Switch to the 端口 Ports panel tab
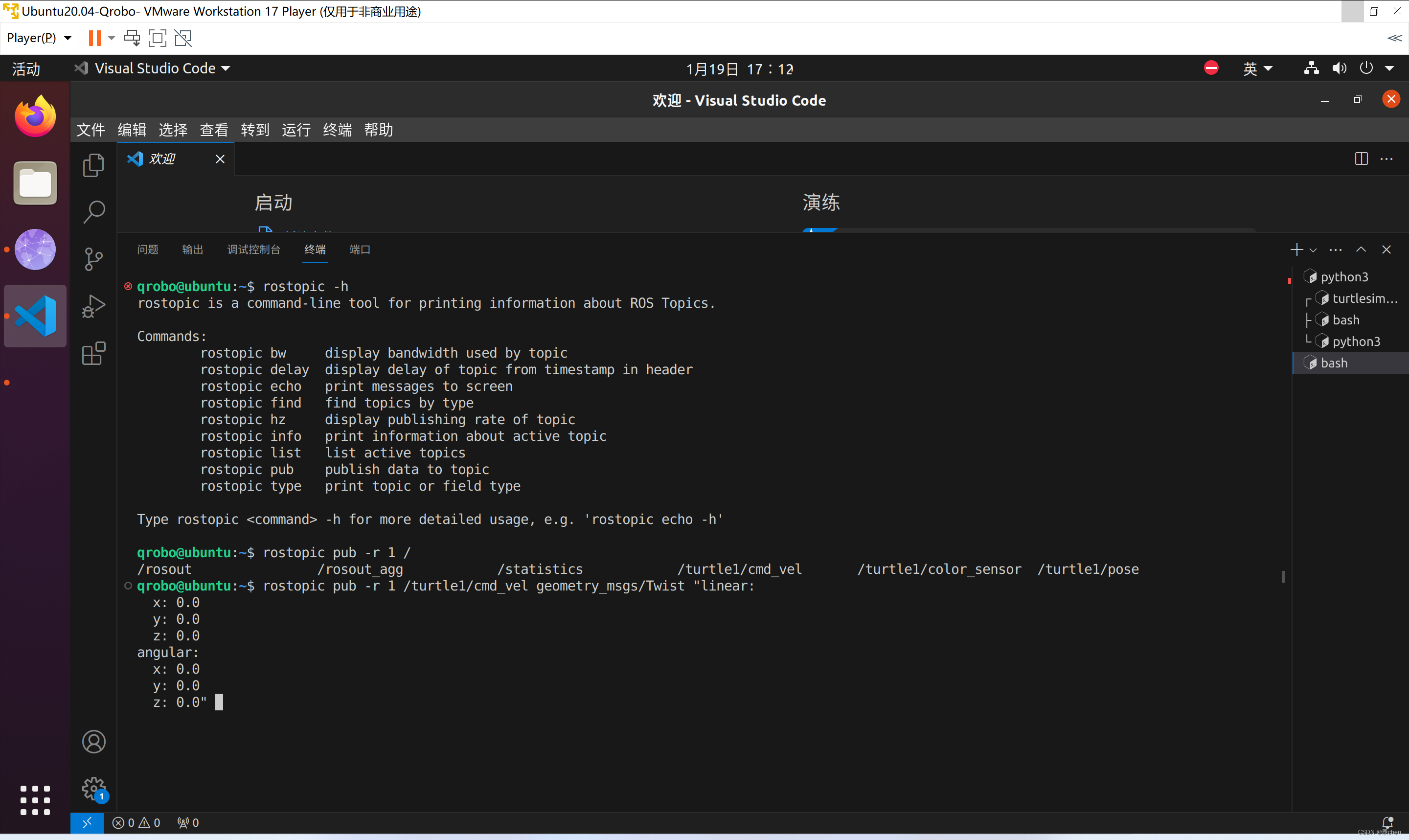Image resolution: width=1409 pixels, height=840 pixels. tap(360, 250)
